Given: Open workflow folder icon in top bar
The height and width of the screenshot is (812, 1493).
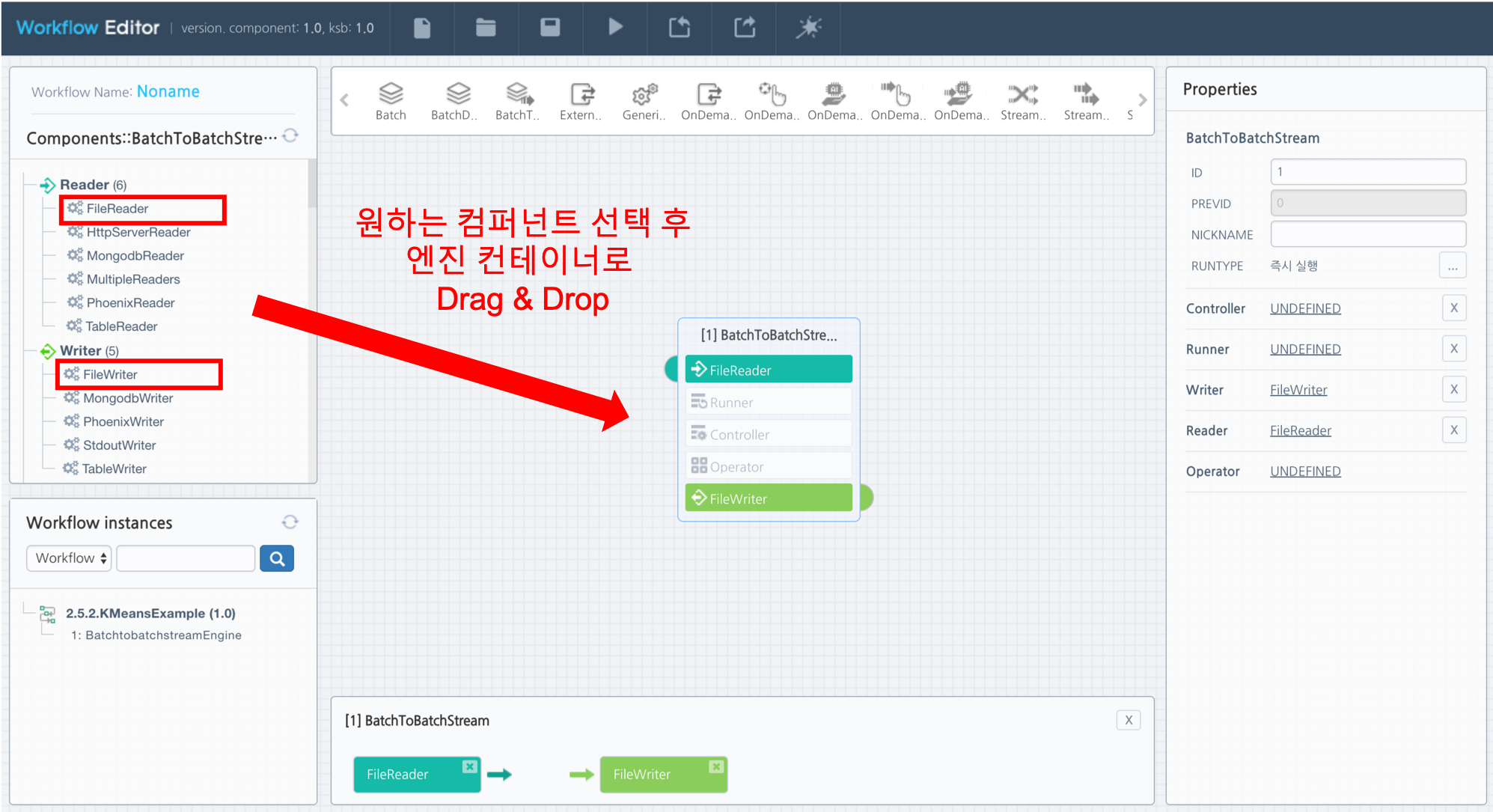Looking at the screenshot, I should (486, 28).
